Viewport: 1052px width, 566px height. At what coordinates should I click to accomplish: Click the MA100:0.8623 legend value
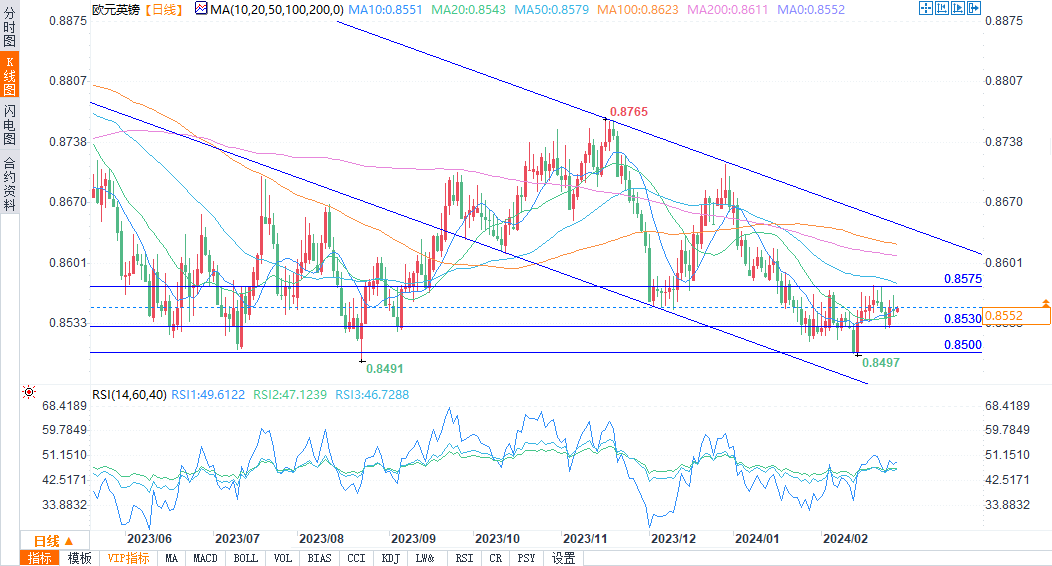coord(638,9)
